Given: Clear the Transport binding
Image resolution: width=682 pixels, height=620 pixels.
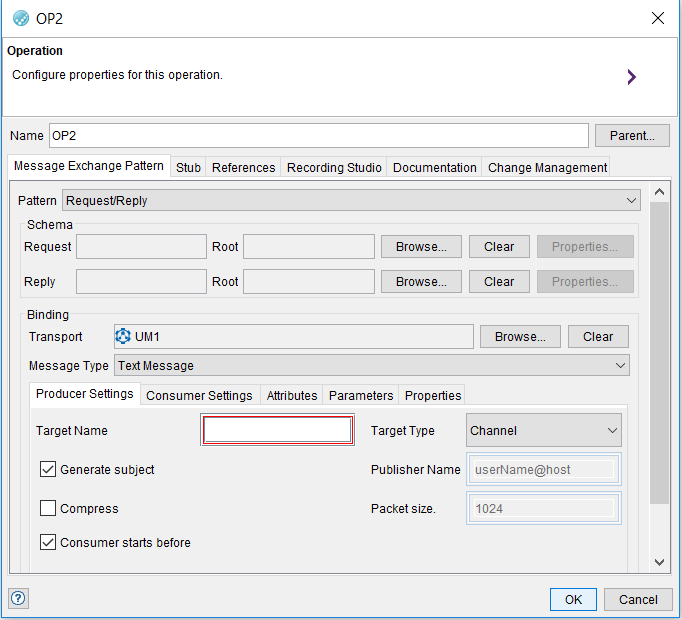Looking at the screenshot, I should coord(598,336).
